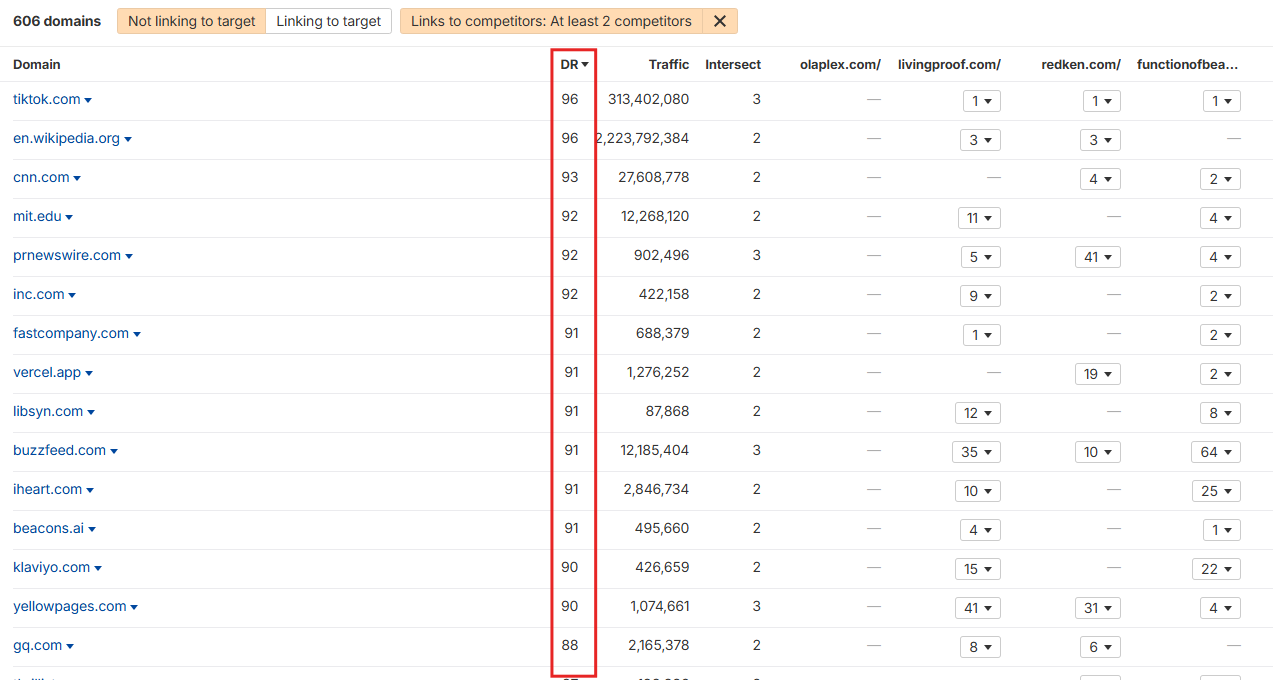
Task: Sort table by Traffic column
Action: [x=668, y=64]
